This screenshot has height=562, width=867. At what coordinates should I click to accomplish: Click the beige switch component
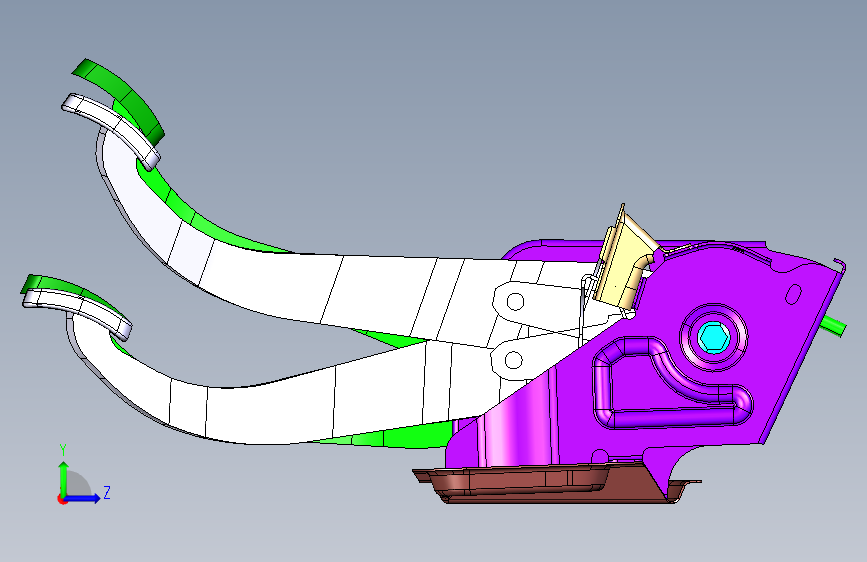[x=625, y=260]
